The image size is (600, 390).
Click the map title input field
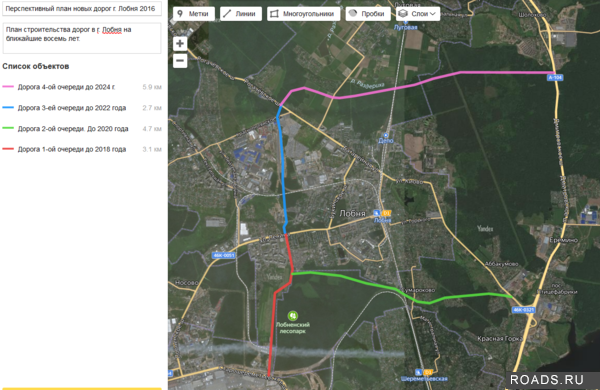[x=82, y=8]
